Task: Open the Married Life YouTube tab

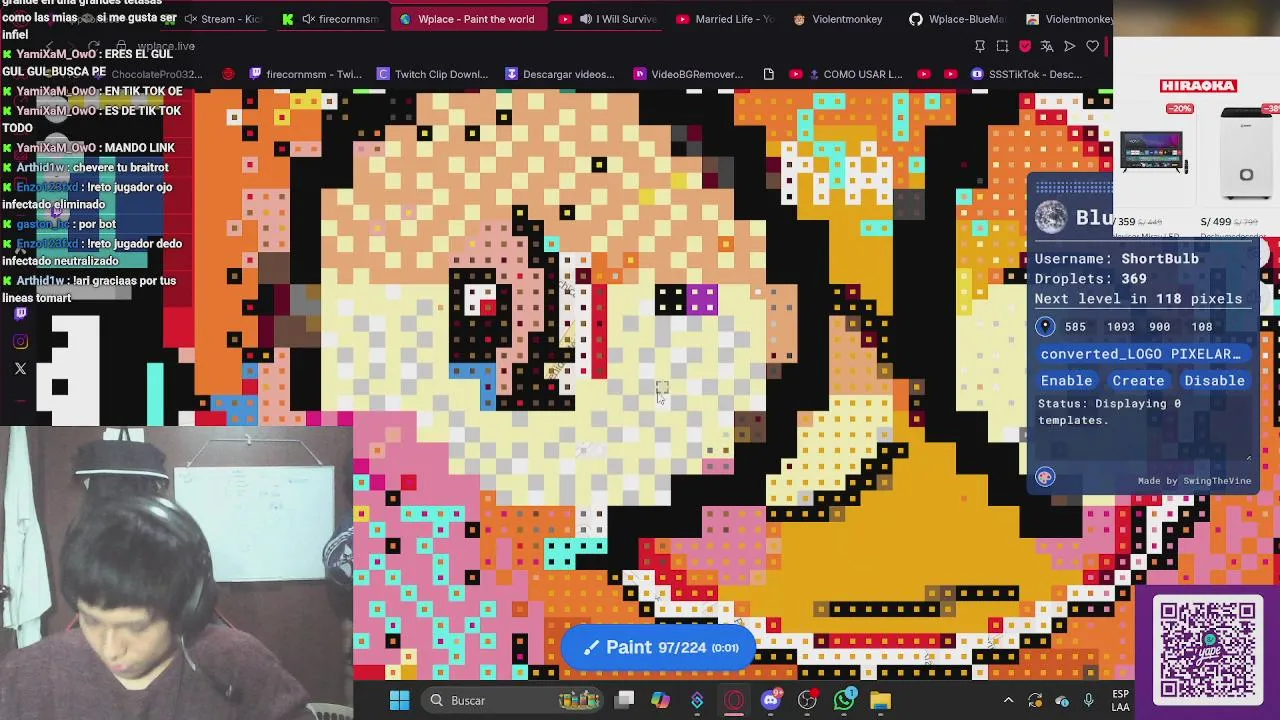Action: click(x=727, y=19)
